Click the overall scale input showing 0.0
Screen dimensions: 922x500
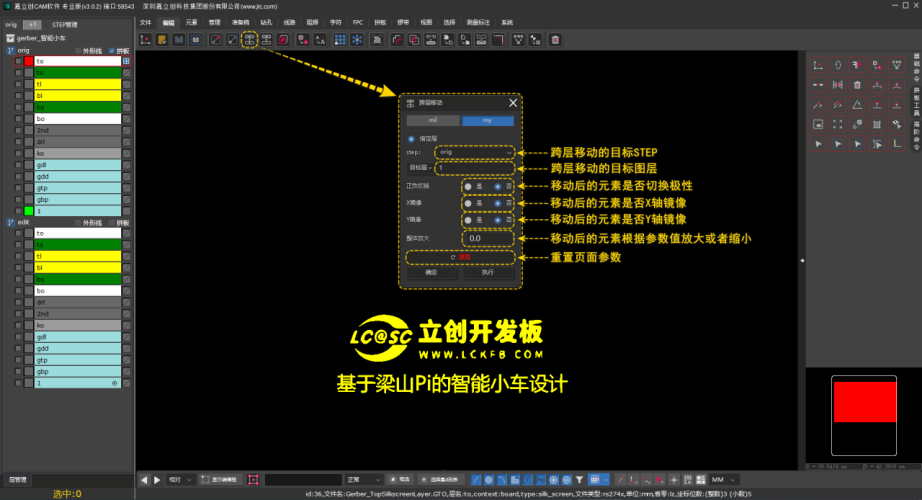tap(487, 238)
